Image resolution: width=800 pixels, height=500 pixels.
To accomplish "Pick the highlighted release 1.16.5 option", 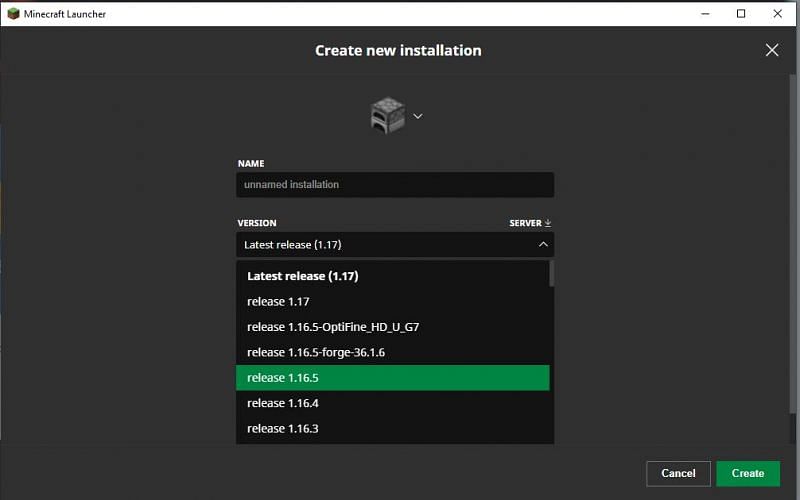I will 392,378.
